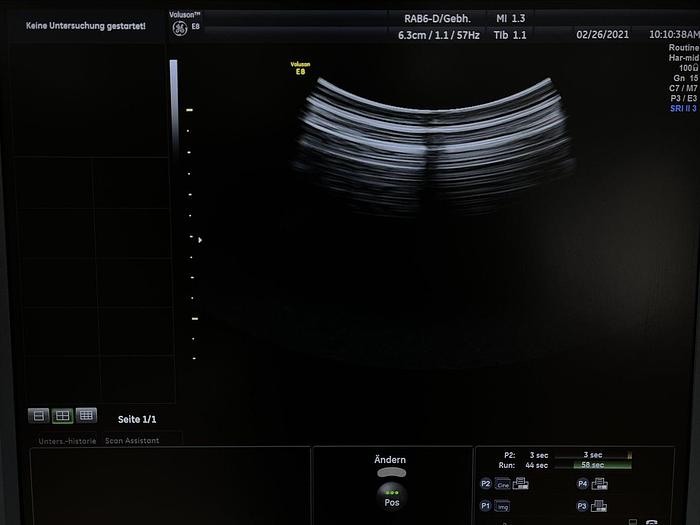Select the 2x2 grid clipboard layout icon
Viewport: 700px width, 525px height.
pyautogui.click(x=62, y=416)
